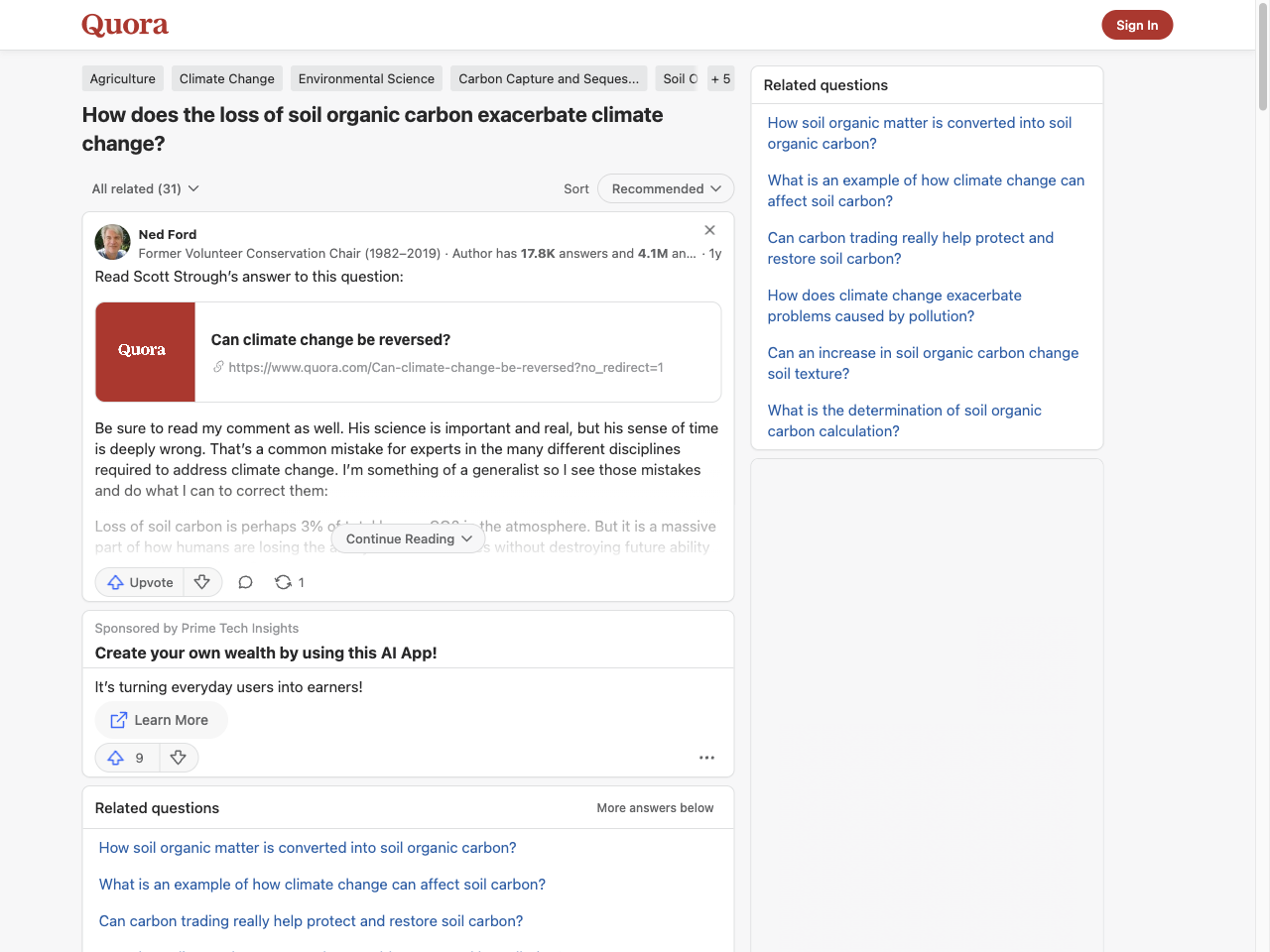This screenshot has height=952, width=1270.
Task: Open three-dot menu on sponsored post
Action: (706, 758)
